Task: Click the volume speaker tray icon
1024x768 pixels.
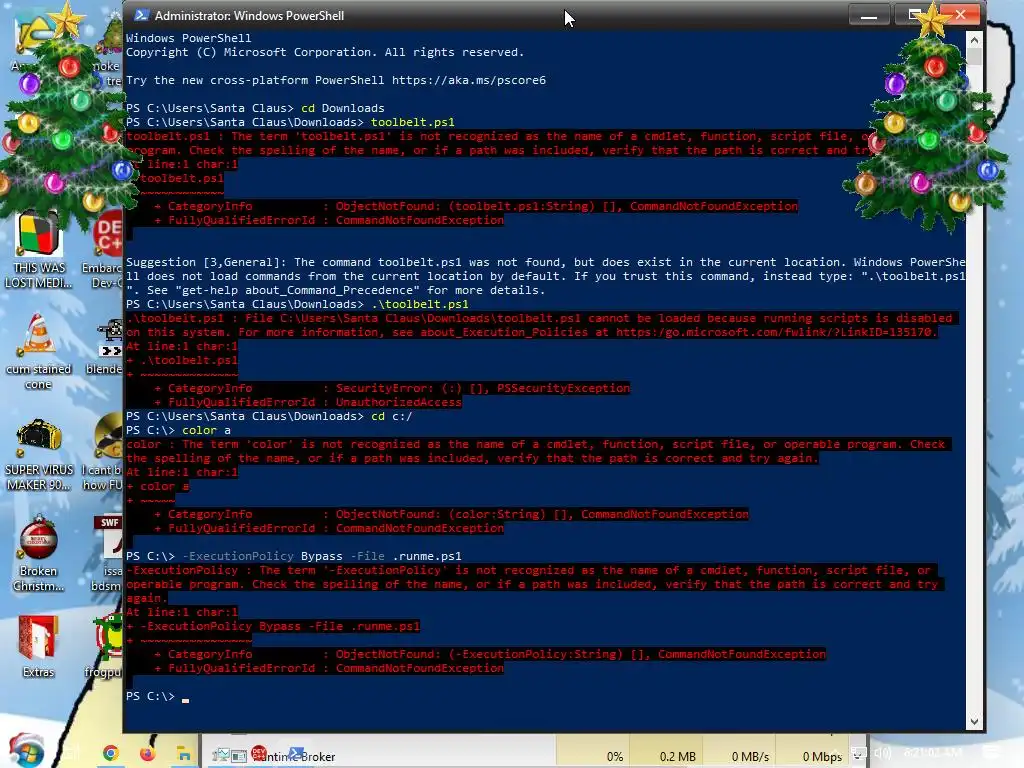Action: [882, 754]
